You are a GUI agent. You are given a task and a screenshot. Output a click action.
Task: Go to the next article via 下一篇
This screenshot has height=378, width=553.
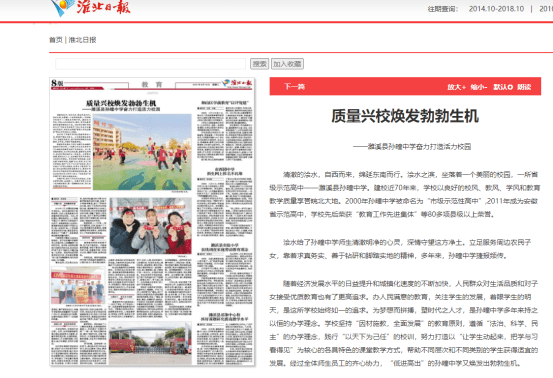(x=294, y=86)
